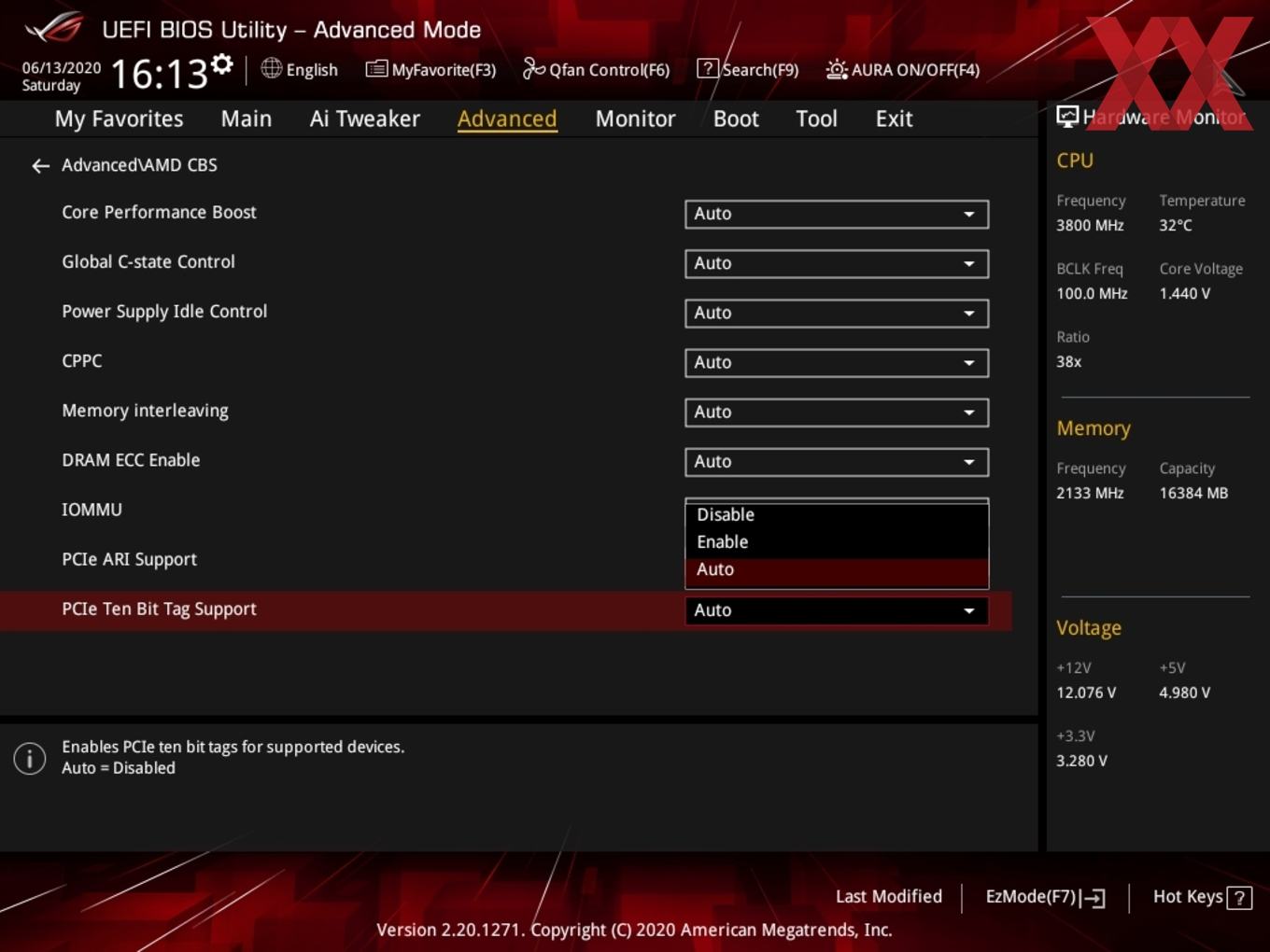Select the DRAM ECC Enable label
Viewport: 1270px width, 952px height.
click(131, 460)
